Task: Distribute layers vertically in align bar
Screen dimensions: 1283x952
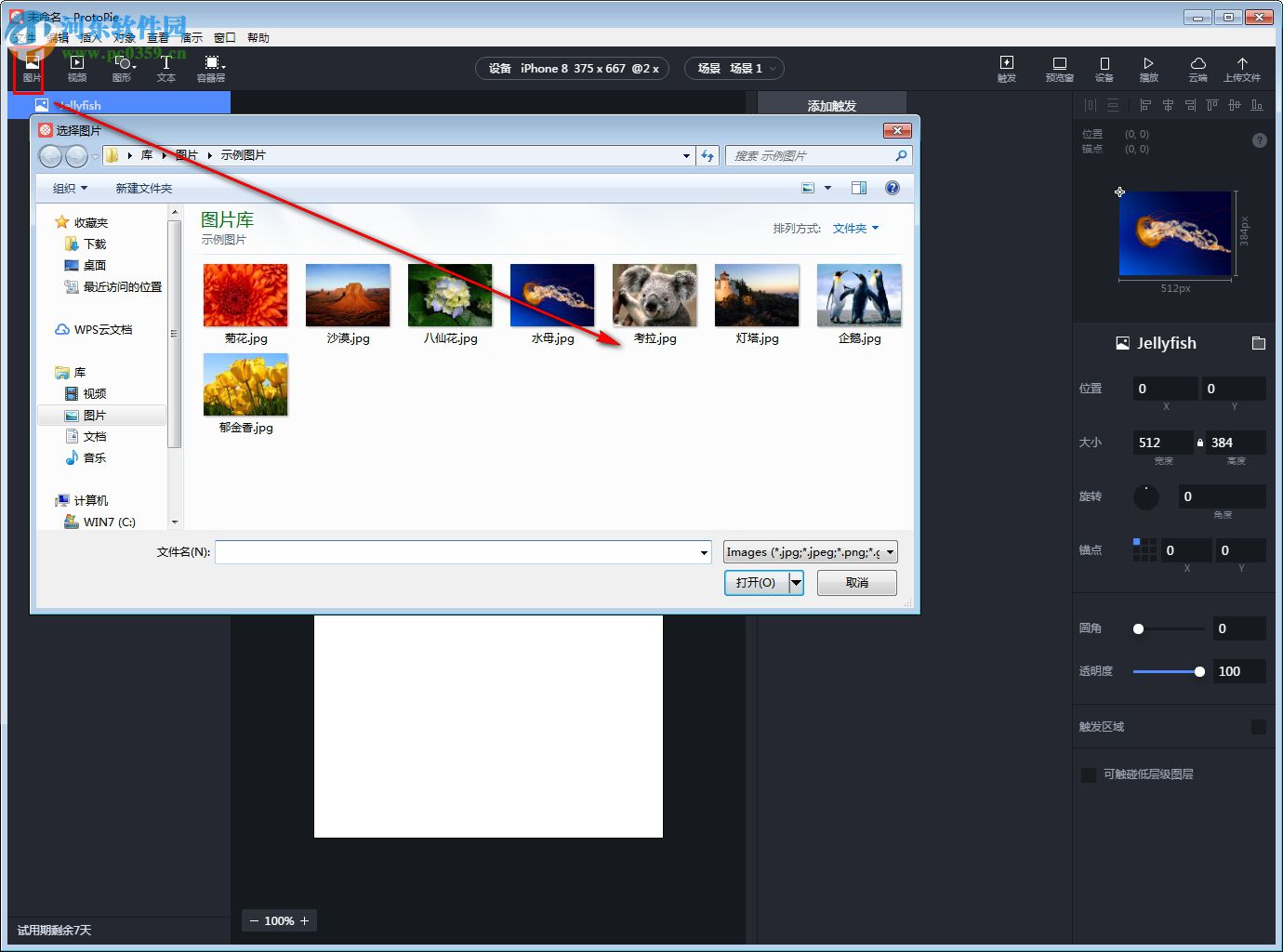Action: (1113, 105)
